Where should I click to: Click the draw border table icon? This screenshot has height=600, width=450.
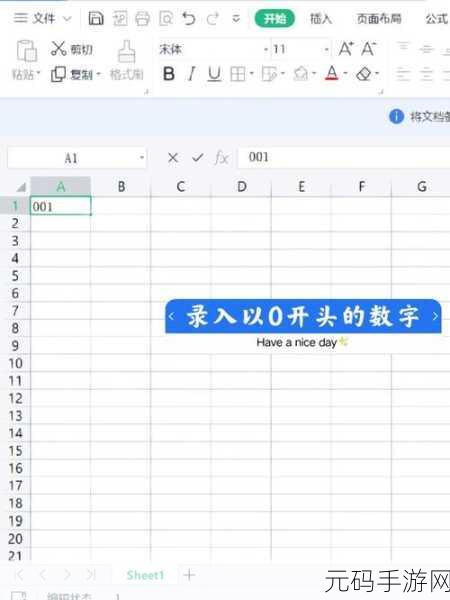pos(269,74)
